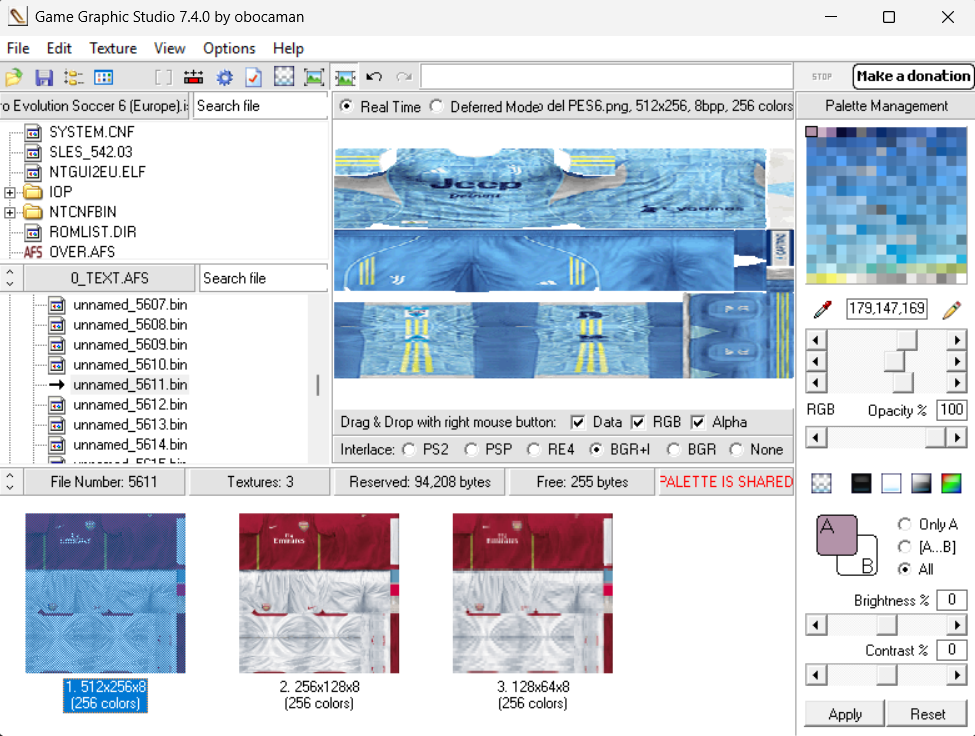
Task: Select the 128x64x8 texture thumbnail
Action: [x=533, y=593]
